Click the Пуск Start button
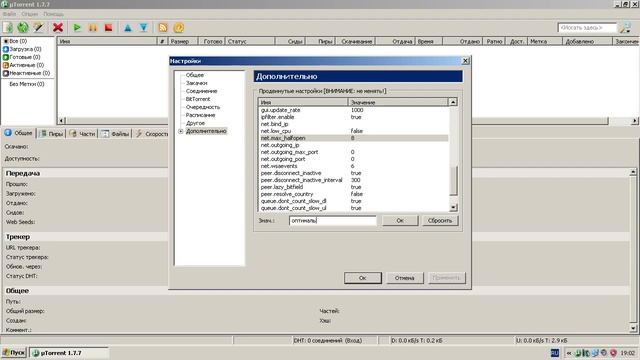The width and height of the screenshot is (640, 360). tap(14, 353)
